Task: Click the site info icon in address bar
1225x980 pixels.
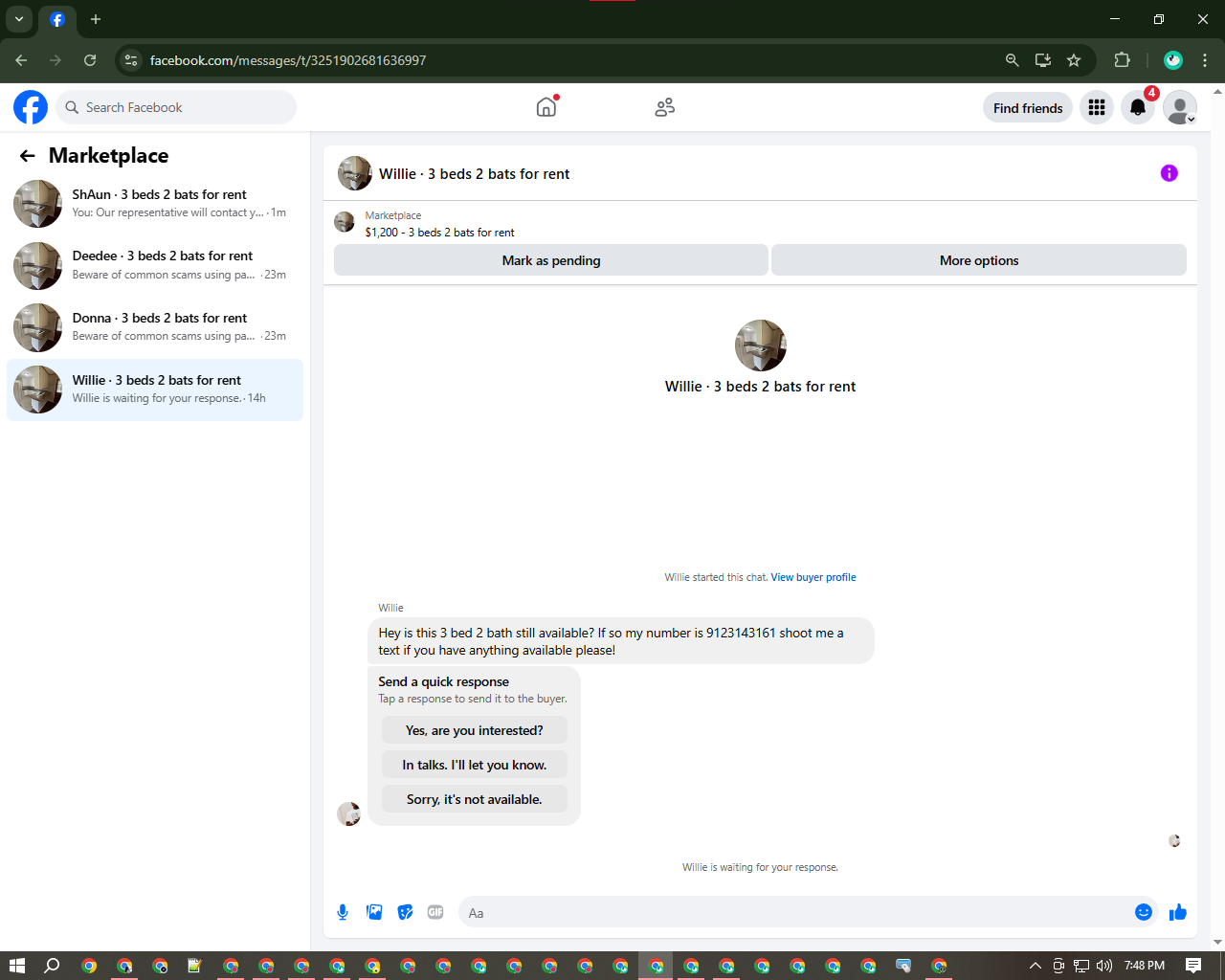Action: point(131,60)
